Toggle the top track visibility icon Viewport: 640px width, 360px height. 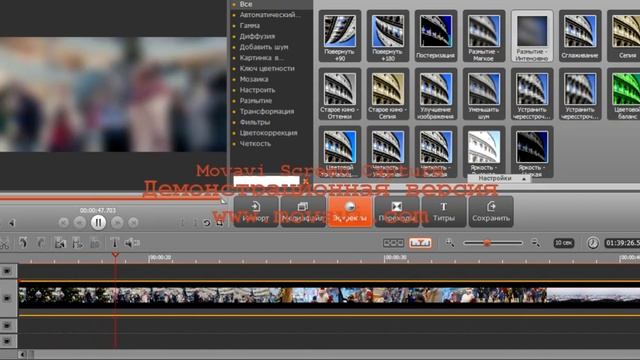point(7,271)
